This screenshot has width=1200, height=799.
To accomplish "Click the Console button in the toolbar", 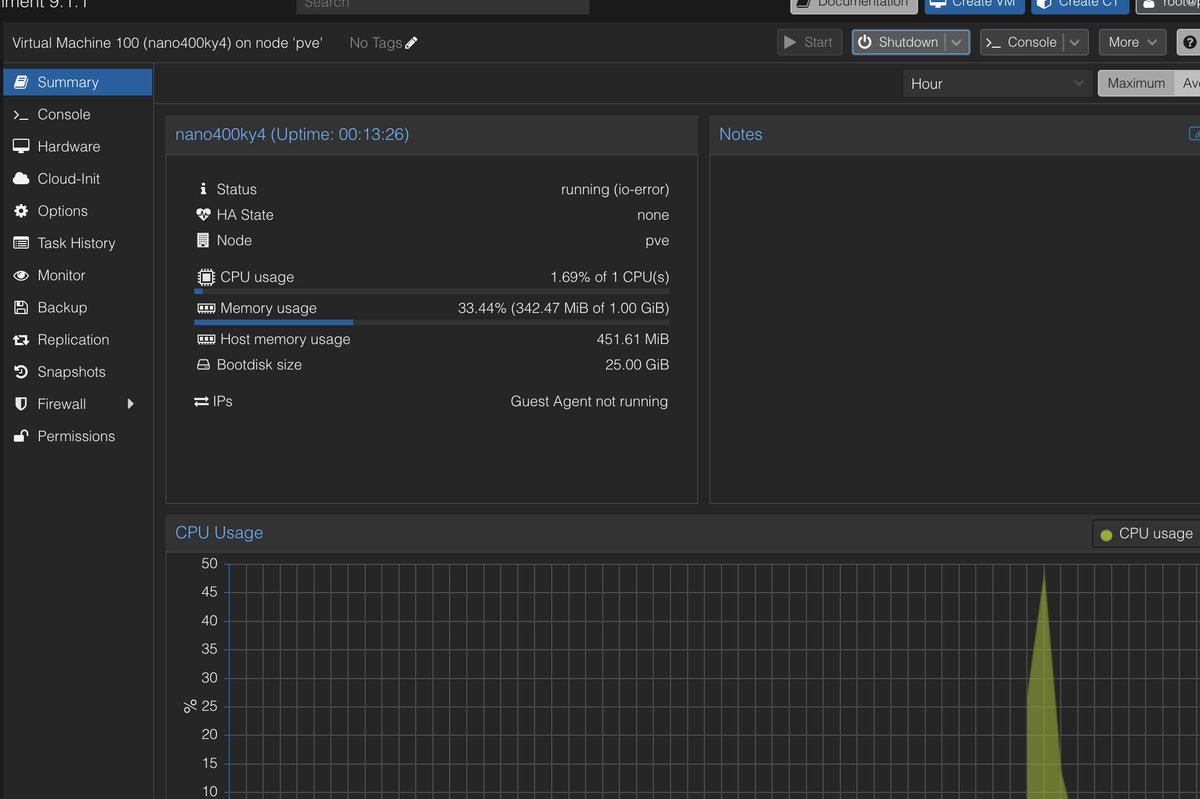I will (x=1021, y=42).
